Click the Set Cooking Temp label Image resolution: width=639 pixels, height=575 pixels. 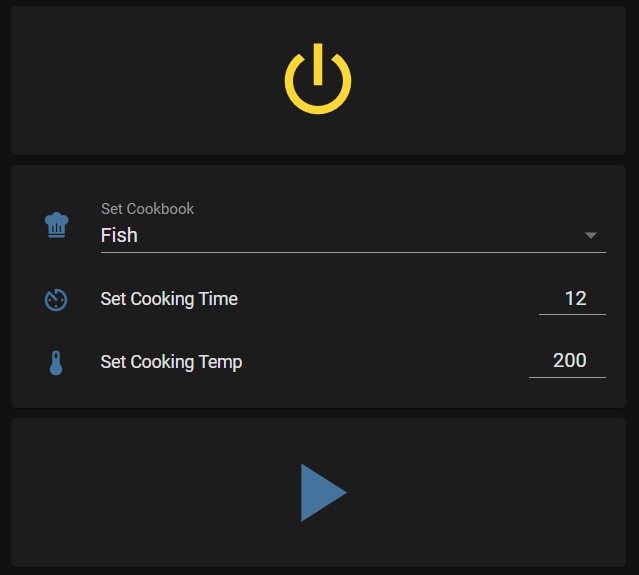171,362
